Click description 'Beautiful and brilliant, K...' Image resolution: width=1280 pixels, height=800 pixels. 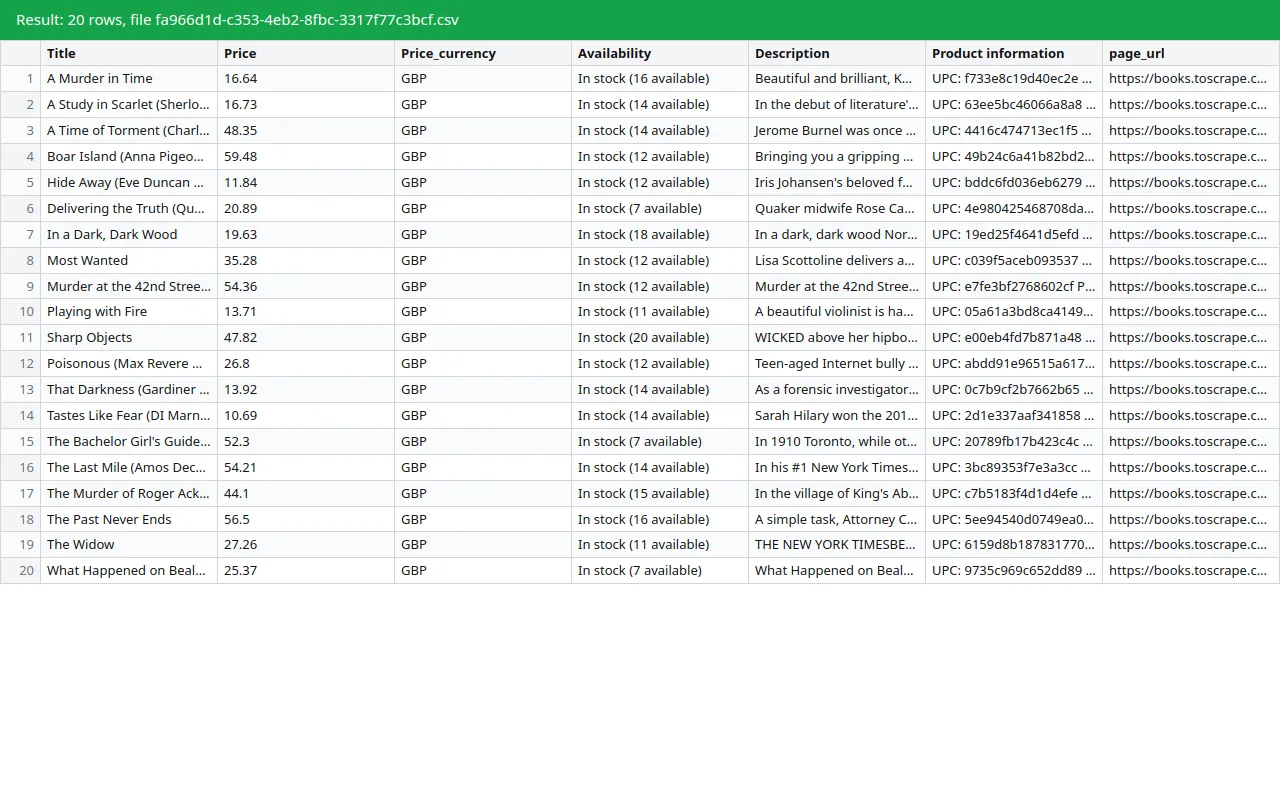[x=837, y=79]
